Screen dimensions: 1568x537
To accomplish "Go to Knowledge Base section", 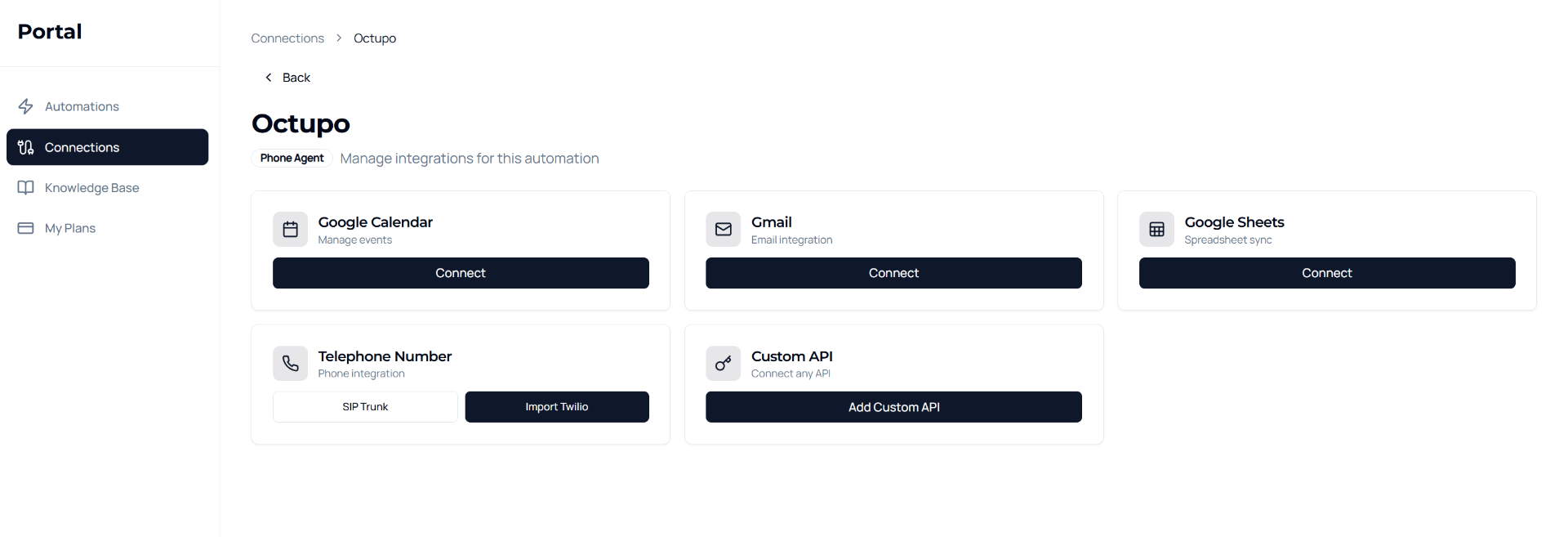I will coord(91,188).
